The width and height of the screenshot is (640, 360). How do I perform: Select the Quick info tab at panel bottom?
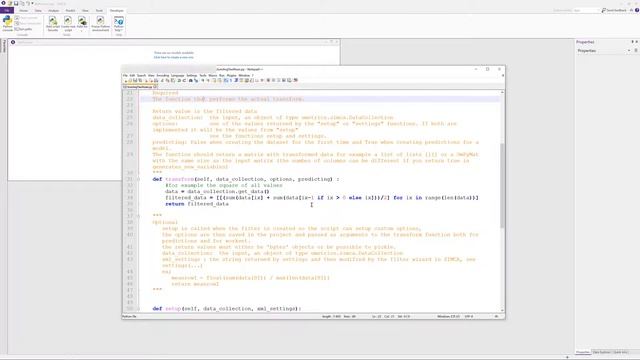point(620,352)
